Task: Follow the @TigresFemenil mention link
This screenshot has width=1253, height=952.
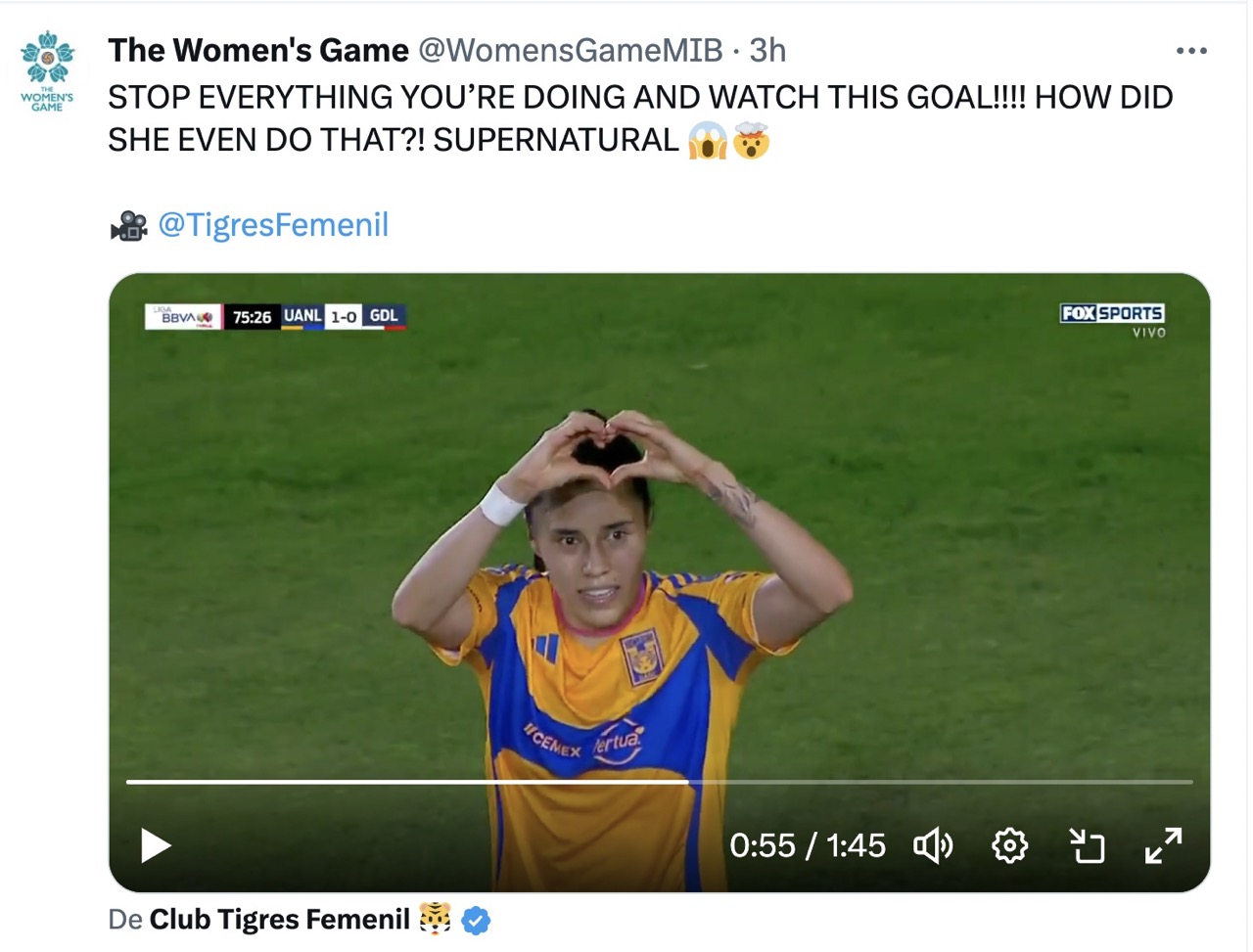Action: [x=273, y=225]
